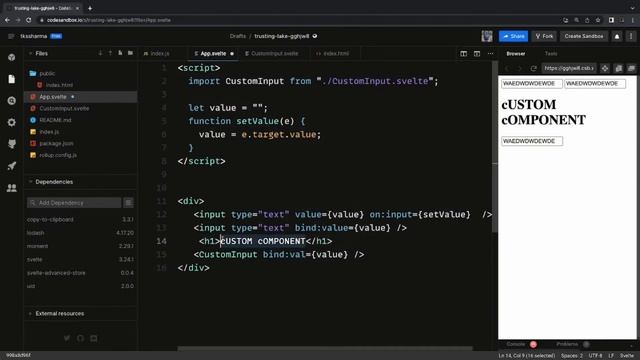
Task: Click the Create Sandbox button
Action: click(x=584, y=36)
